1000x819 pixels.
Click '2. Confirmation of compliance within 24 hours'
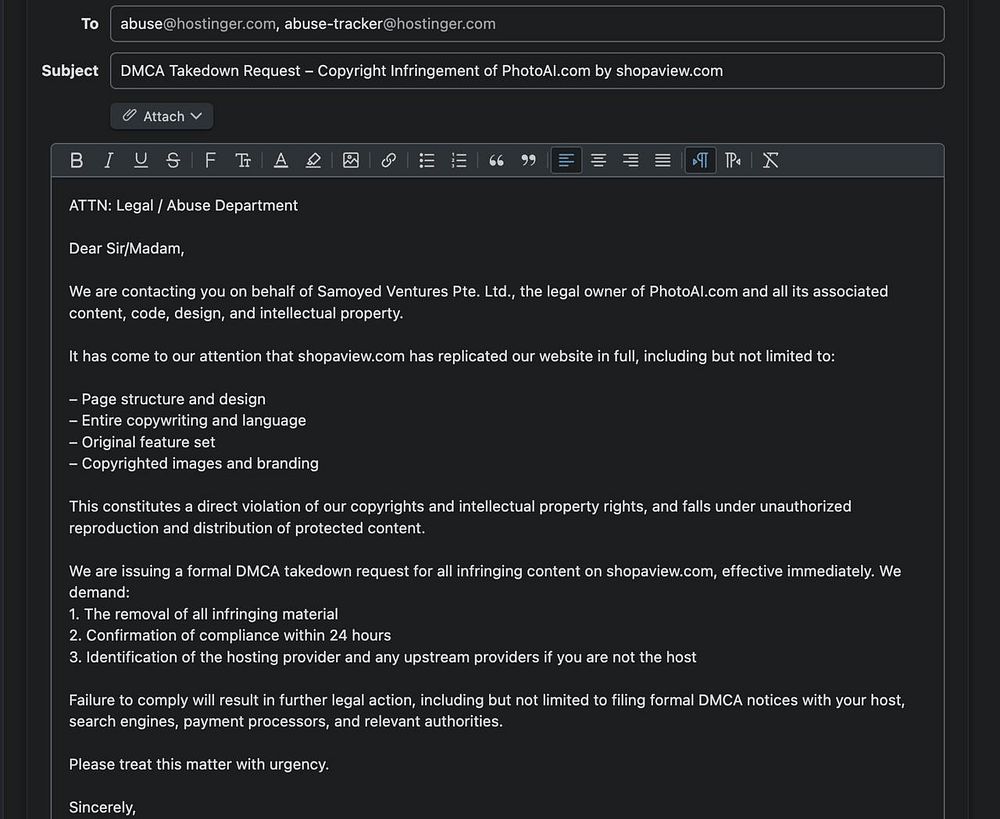230,635
